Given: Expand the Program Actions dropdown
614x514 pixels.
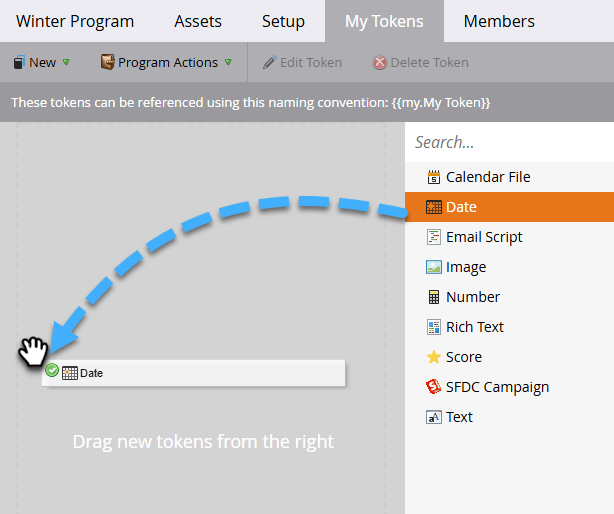Looking at the screenshot, I should (x=166, y=62).
